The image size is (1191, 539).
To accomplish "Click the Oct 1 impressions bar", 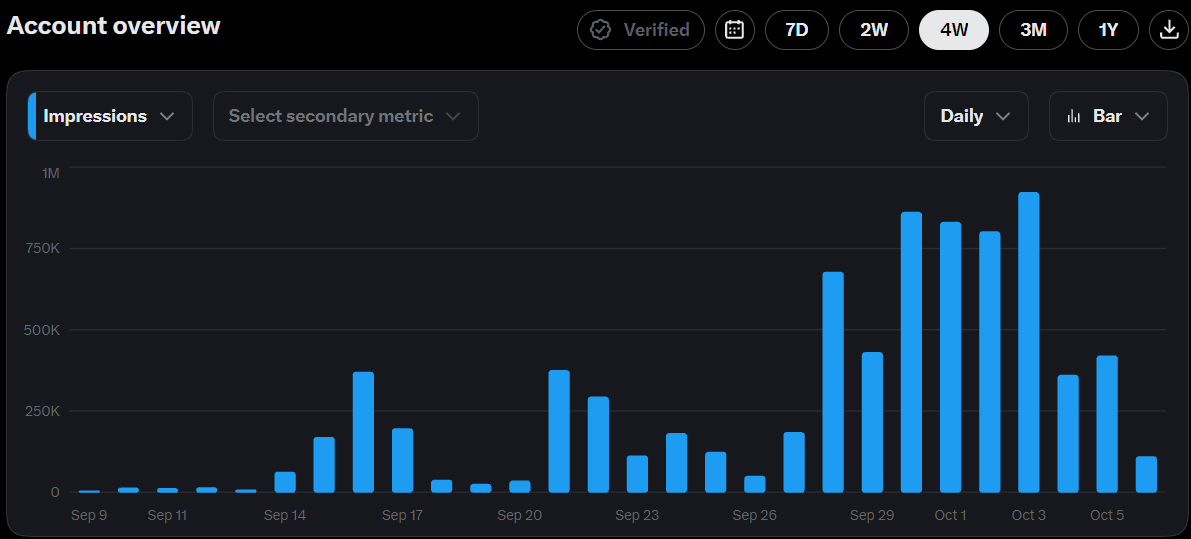I will coord(950,358).
